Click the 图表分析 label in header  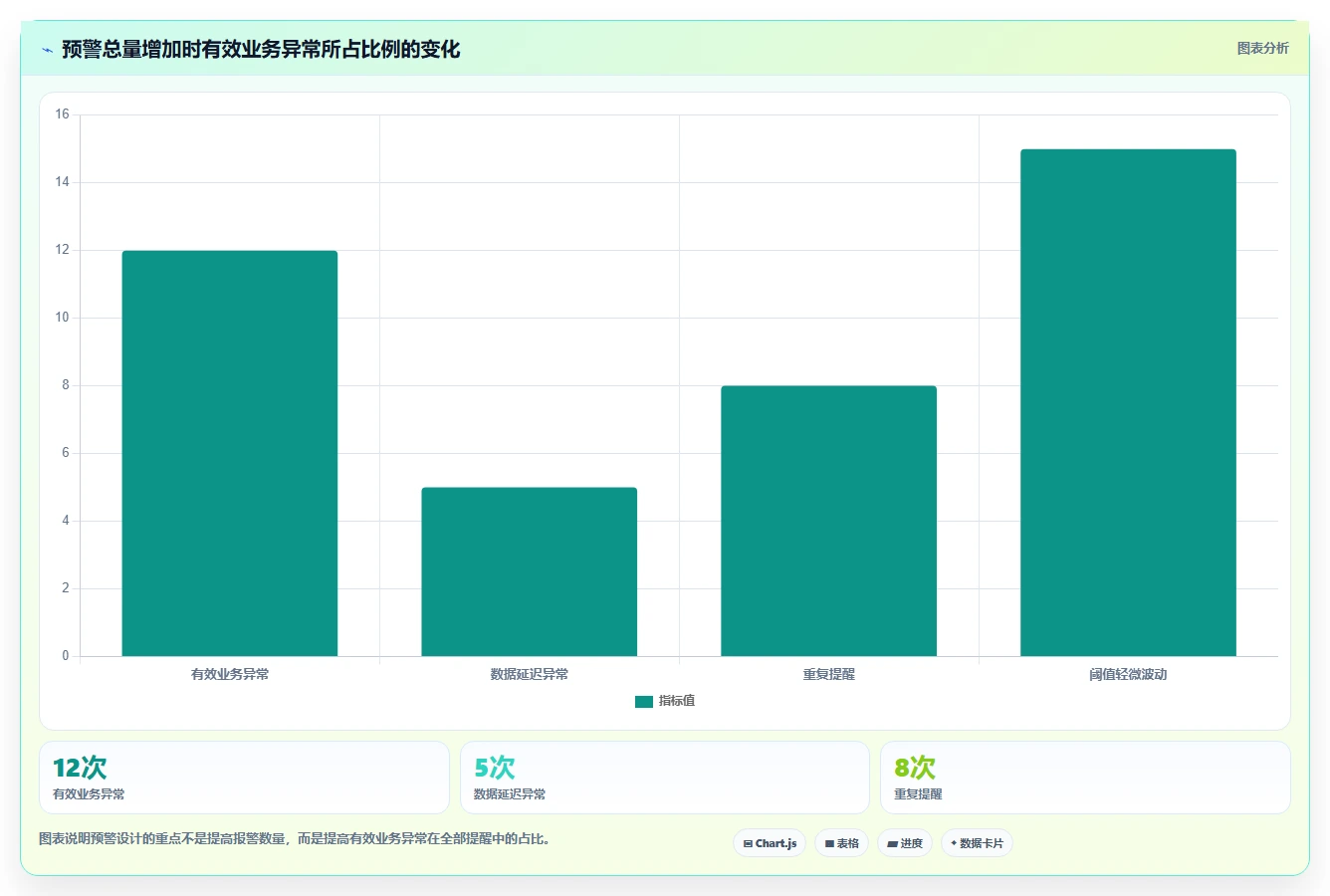[x=1262, y=48]
